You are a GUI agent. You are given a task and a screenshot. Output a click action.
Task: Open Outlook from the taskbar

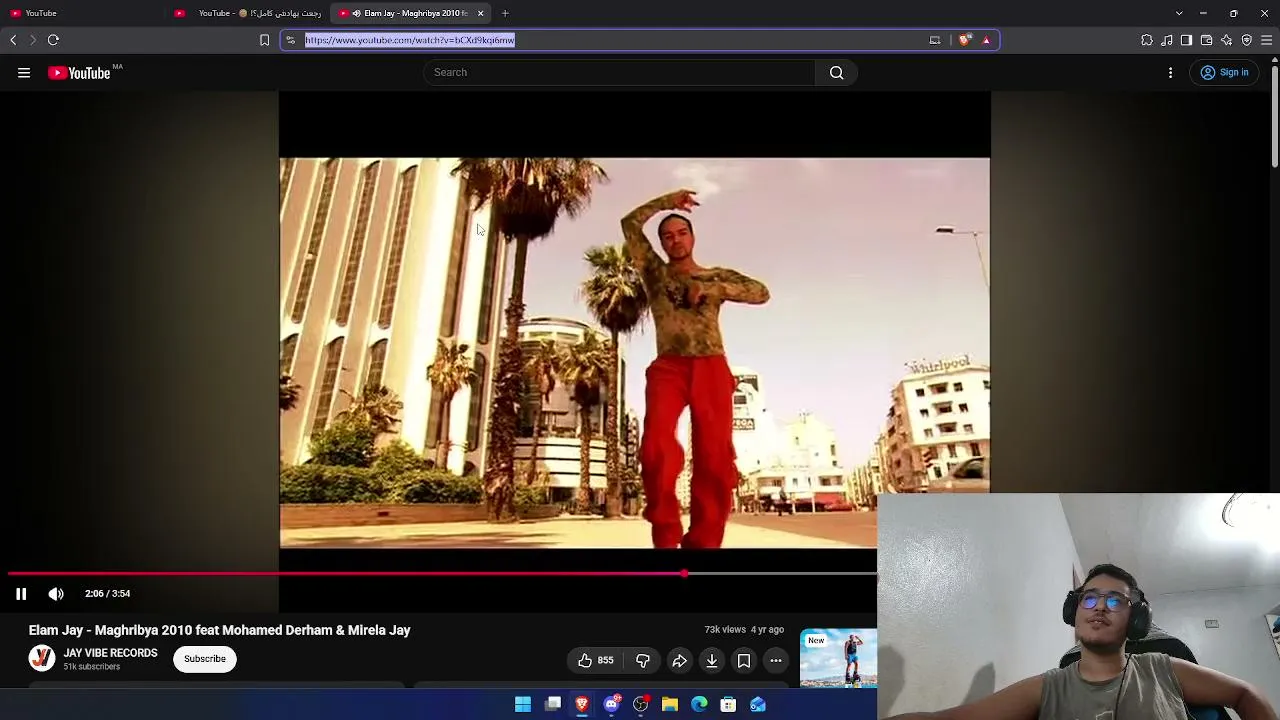point(758,704)
